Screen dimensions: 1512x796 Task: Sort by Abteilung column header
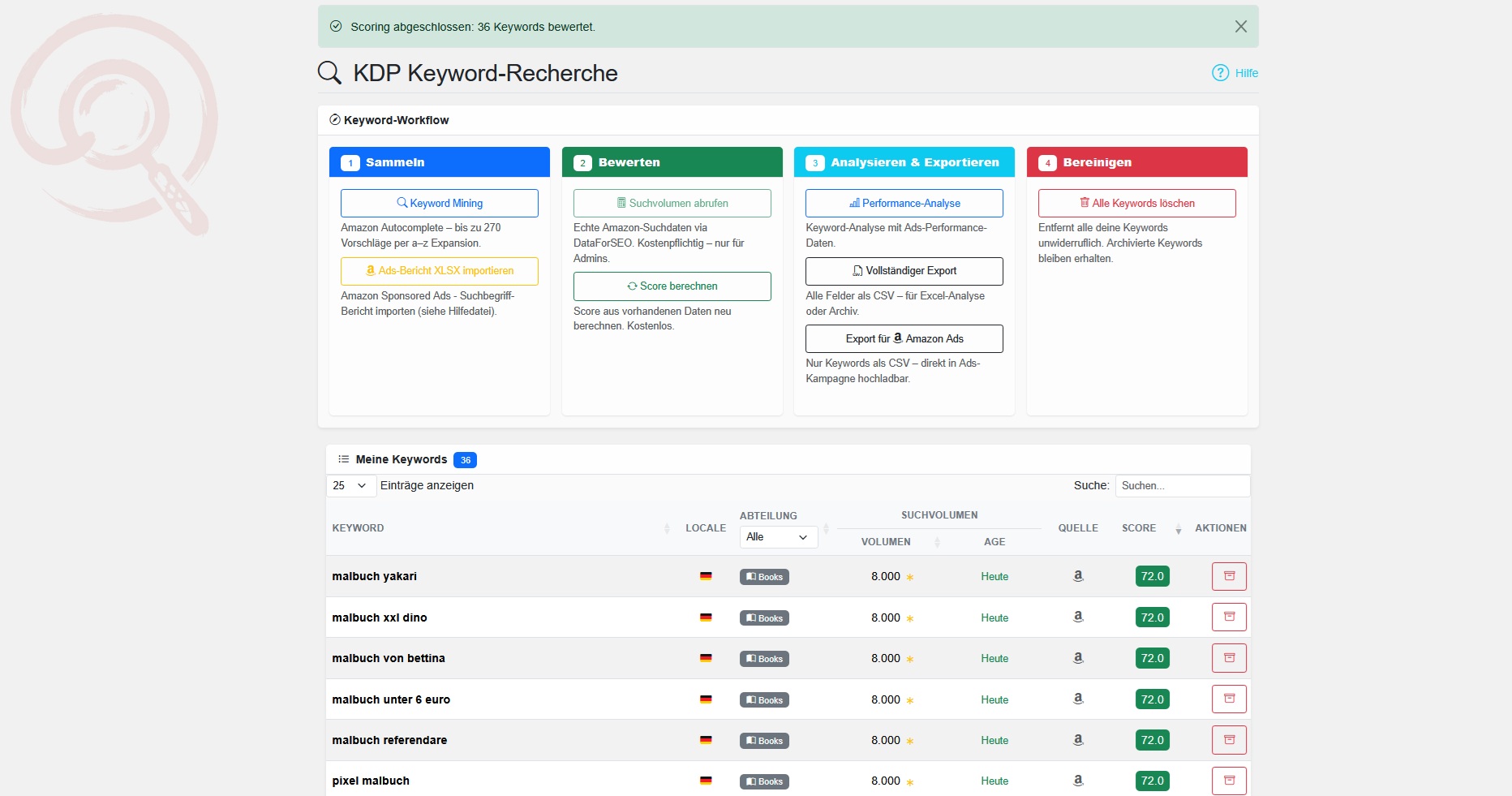point(768,516)
